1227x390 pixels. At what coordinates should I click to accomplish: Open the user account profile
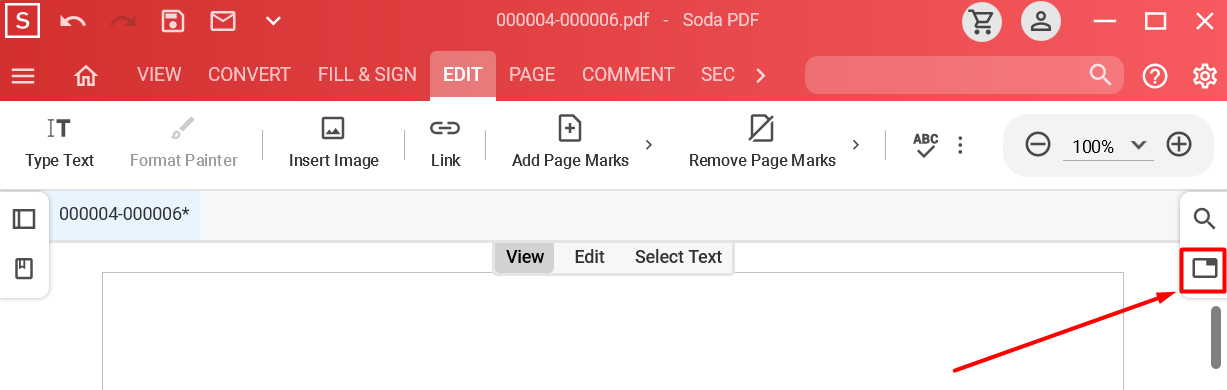click(1042, 21)
